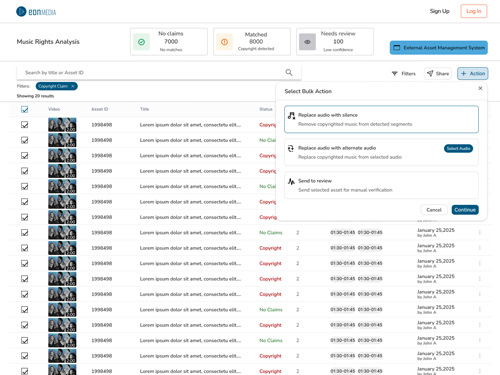This screenshot has width=500, height=375.
Task: Toggle the select-all header checkbox
Action: (x=25, y=109)
